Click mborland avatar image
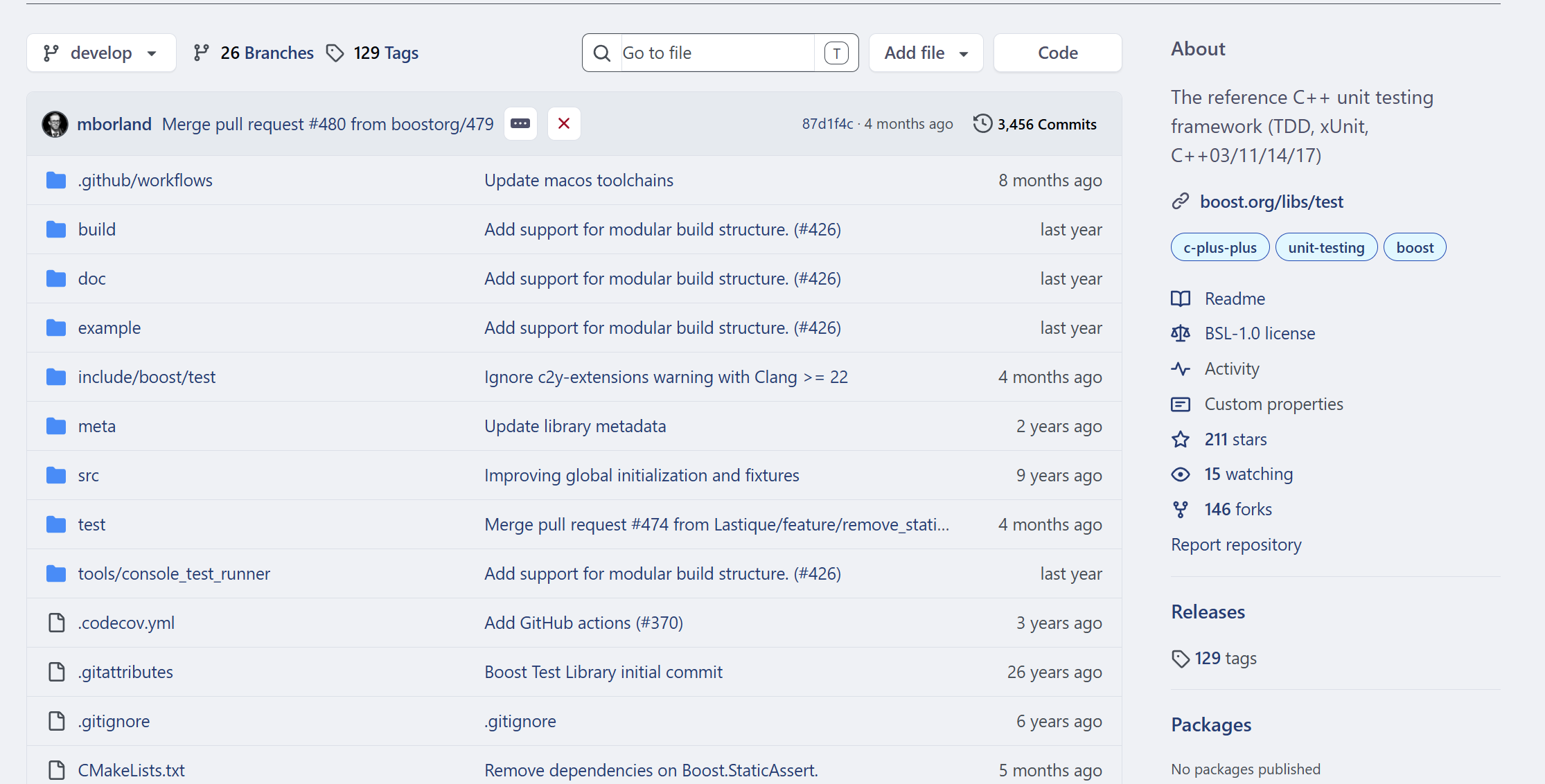 55,124
